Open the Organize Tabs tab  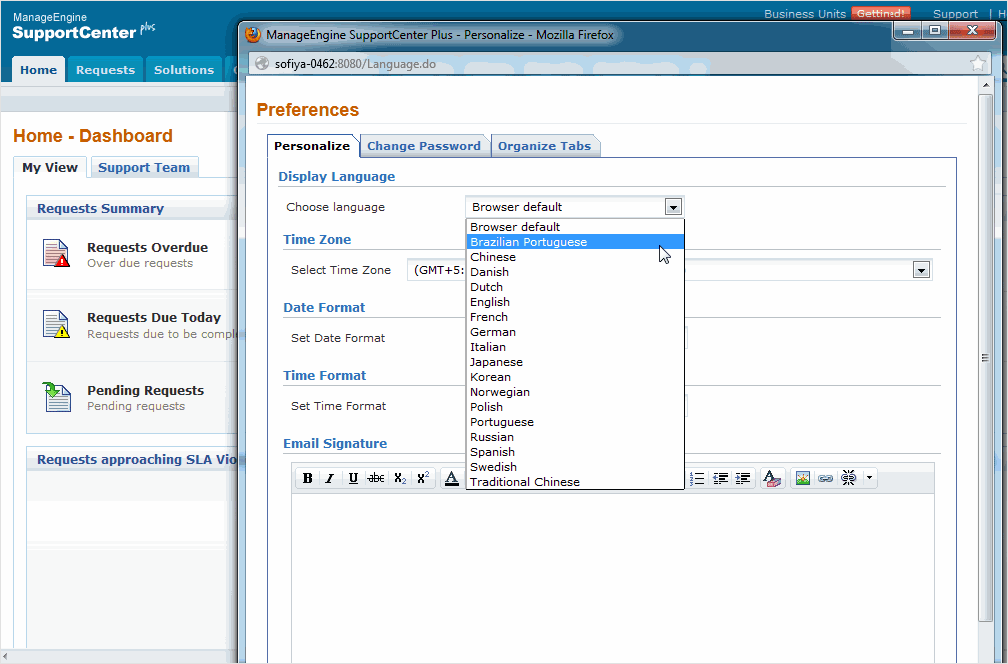(x=544, y=146)
